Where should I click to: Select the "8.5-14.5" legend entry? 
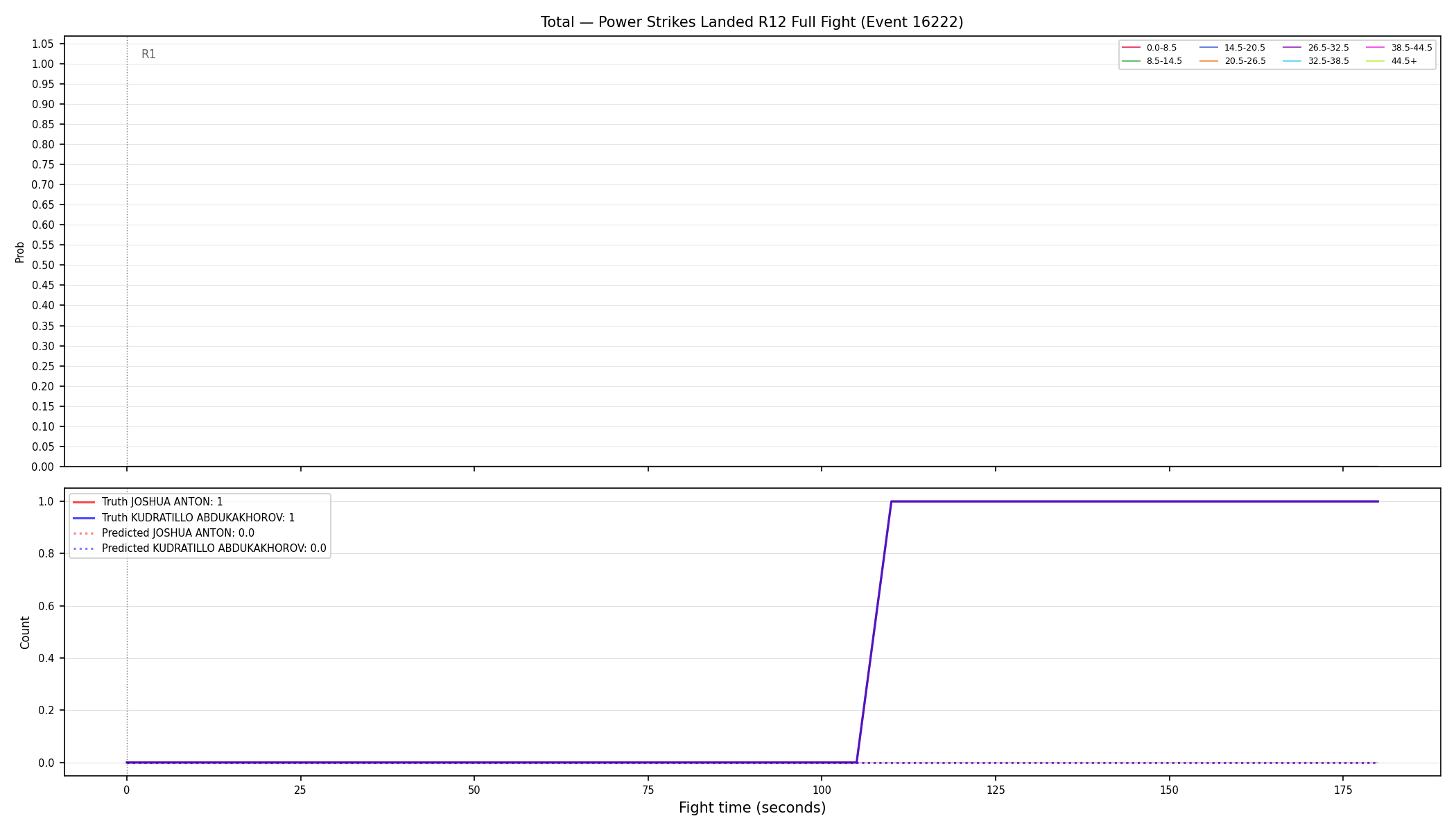1164,61
